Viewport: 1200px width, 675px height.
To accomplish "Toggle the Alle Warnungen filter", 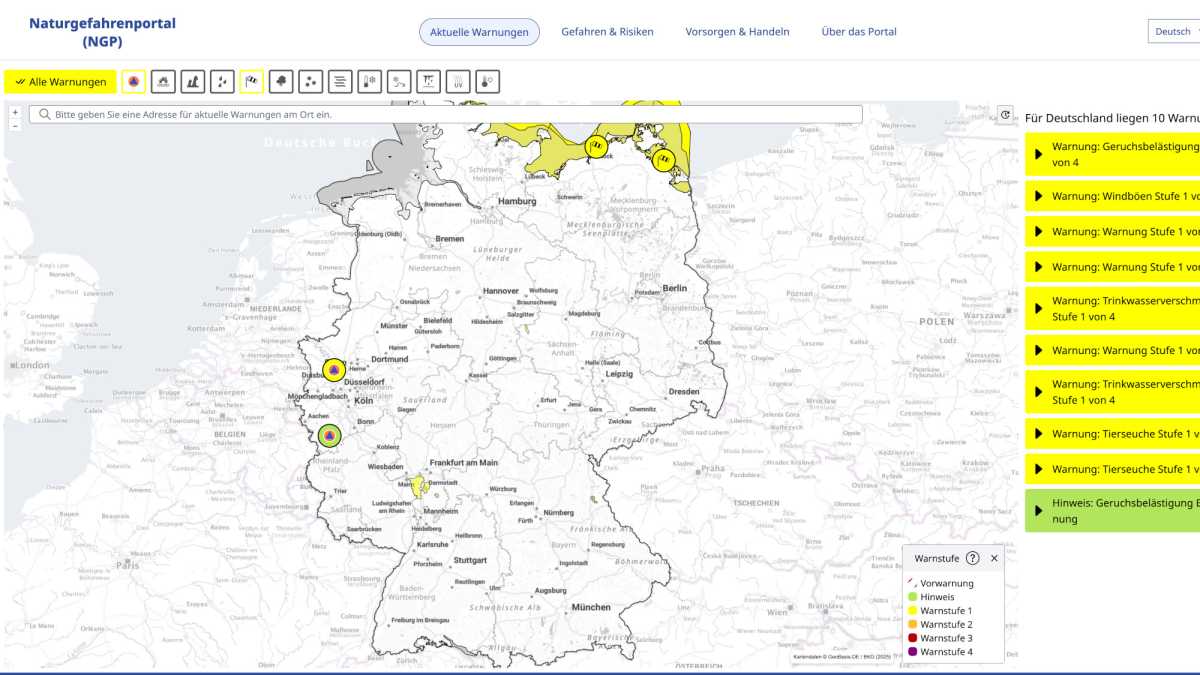I will tap(60, 81).
